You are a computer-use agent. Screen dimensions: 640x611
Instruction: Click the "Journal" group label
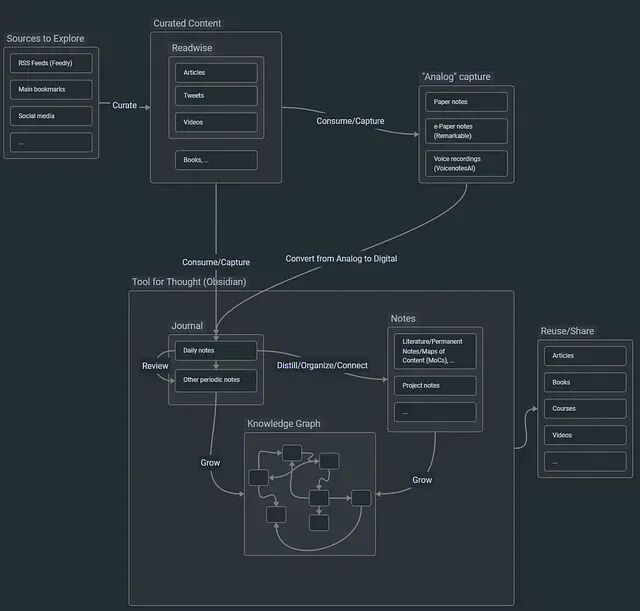tap(187, 326)
